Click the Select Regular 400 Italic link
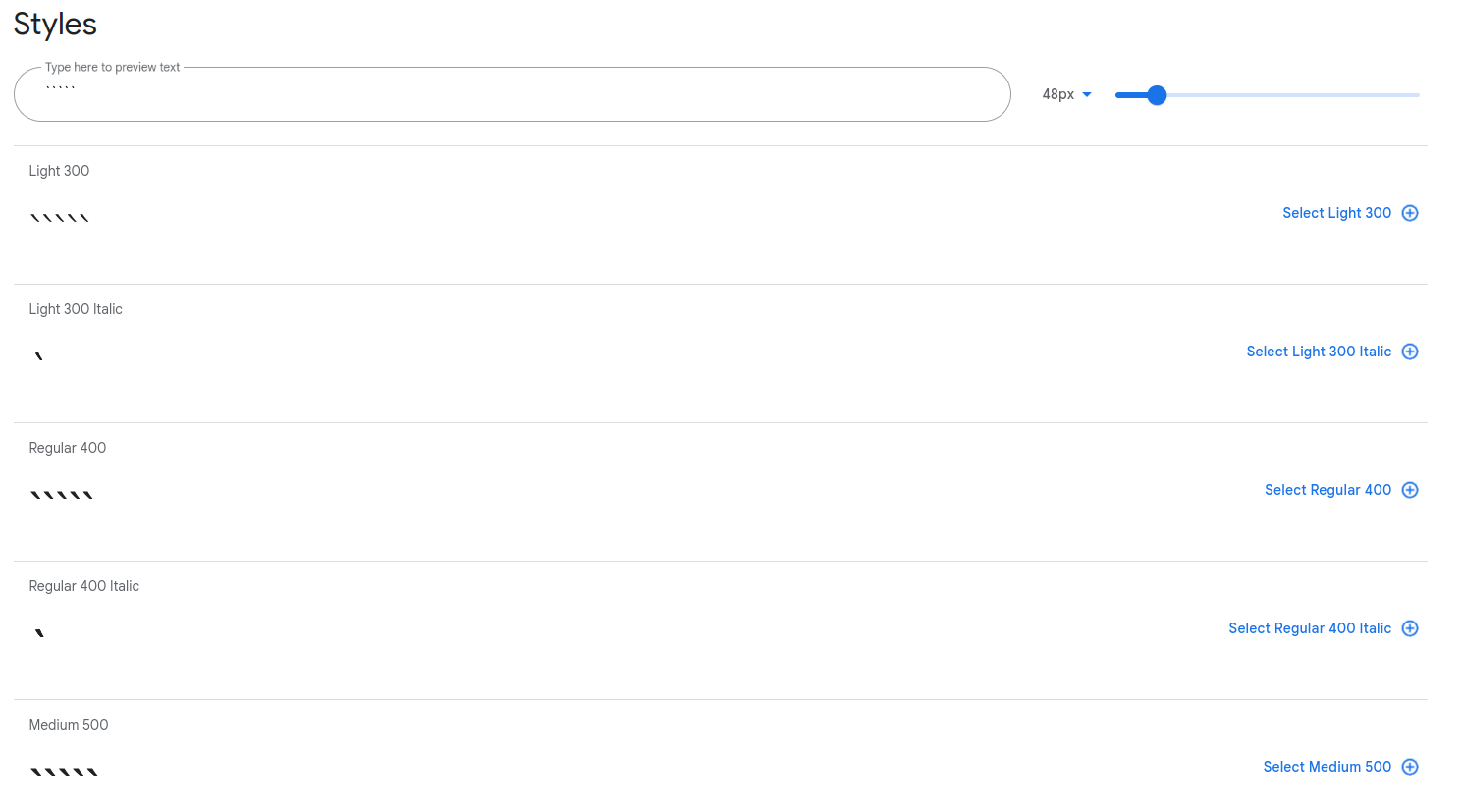The image size is (1462, 812). coord(1310,628)
